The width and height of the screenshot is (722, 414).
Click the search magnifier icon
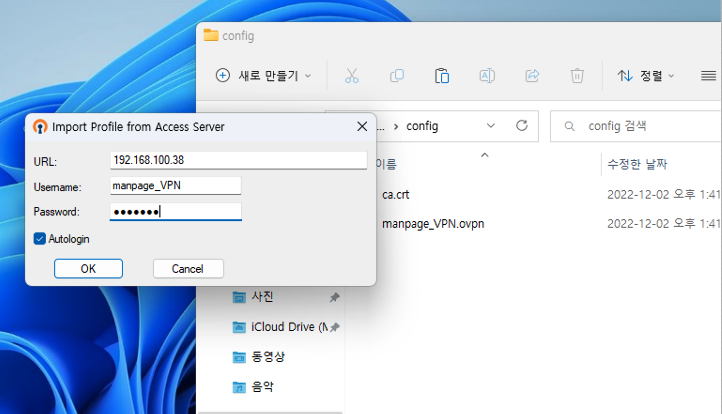coord(570,126)
